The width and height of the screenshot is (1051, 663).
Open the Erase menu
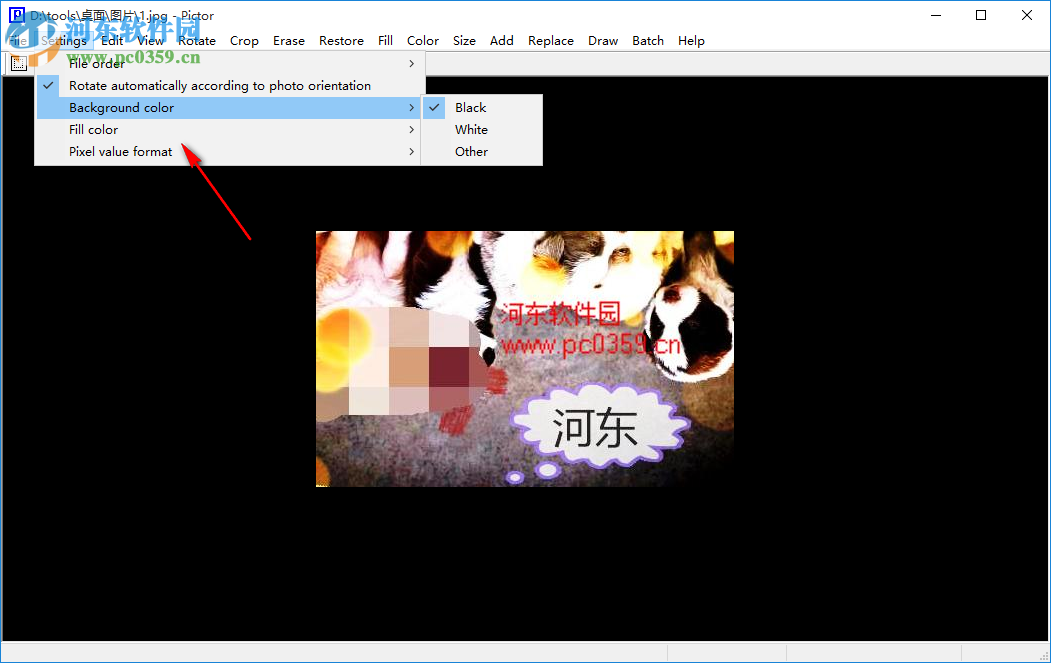point(288,41)
